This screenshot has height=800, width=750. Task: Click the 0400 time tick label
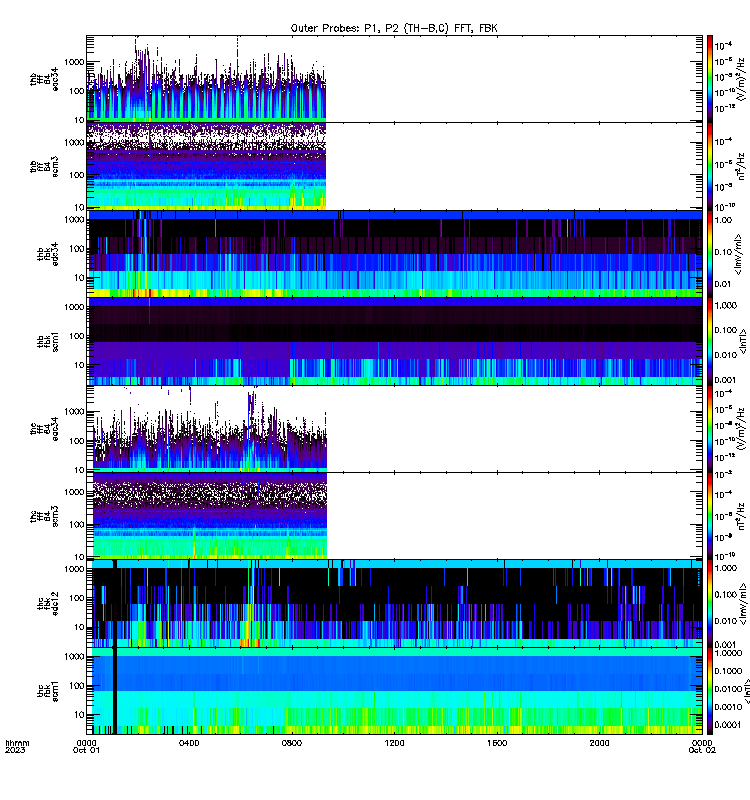(189, 743)
